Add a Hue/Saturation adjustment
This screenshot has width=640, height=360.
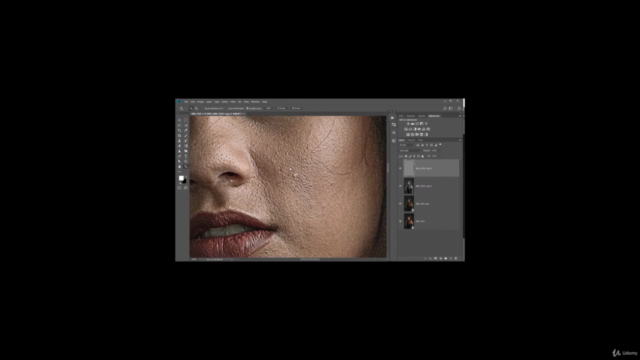pyautogui.click(x=405, y=129)
